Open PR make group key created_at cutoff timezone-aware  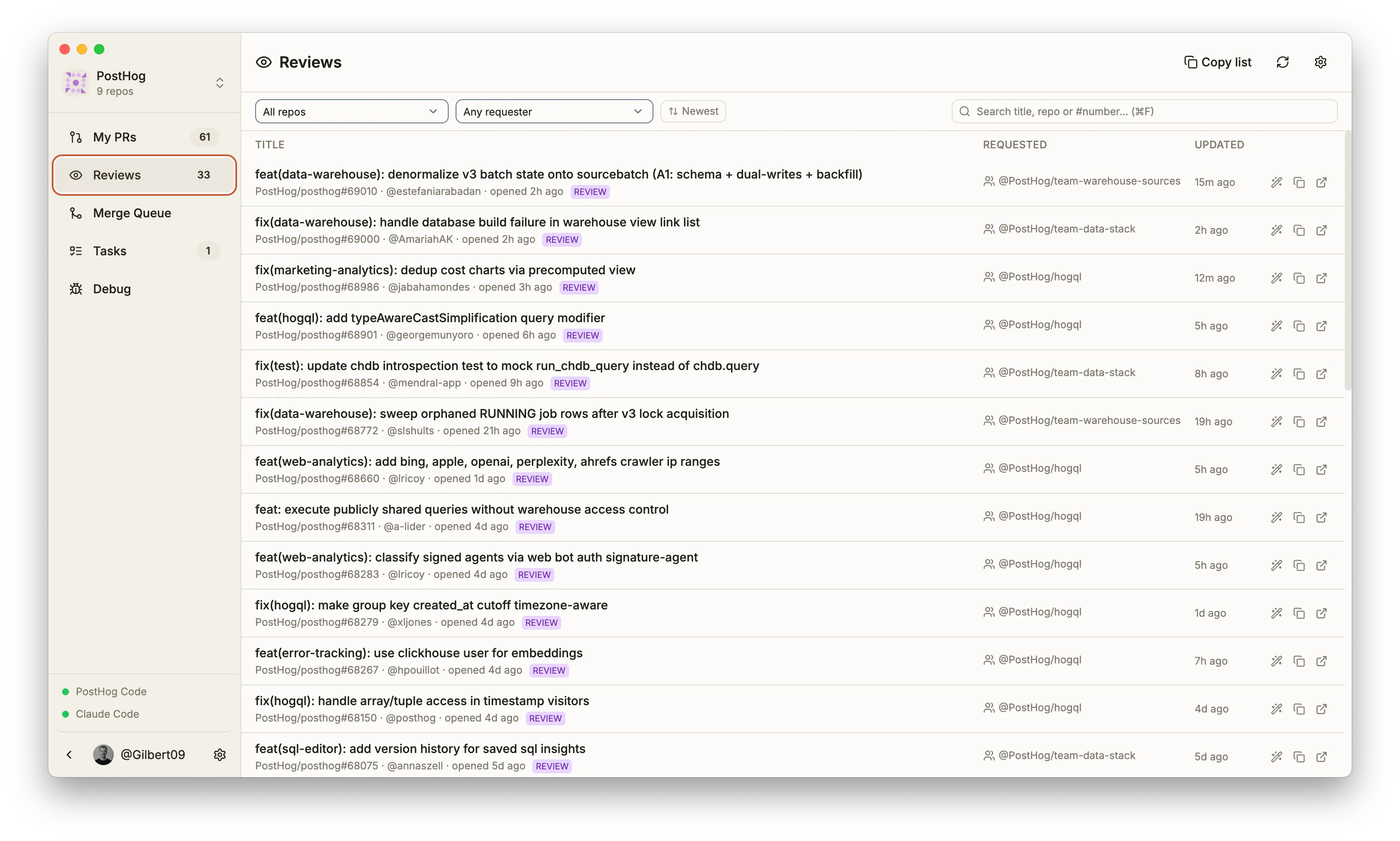click(x=431, y=605)
